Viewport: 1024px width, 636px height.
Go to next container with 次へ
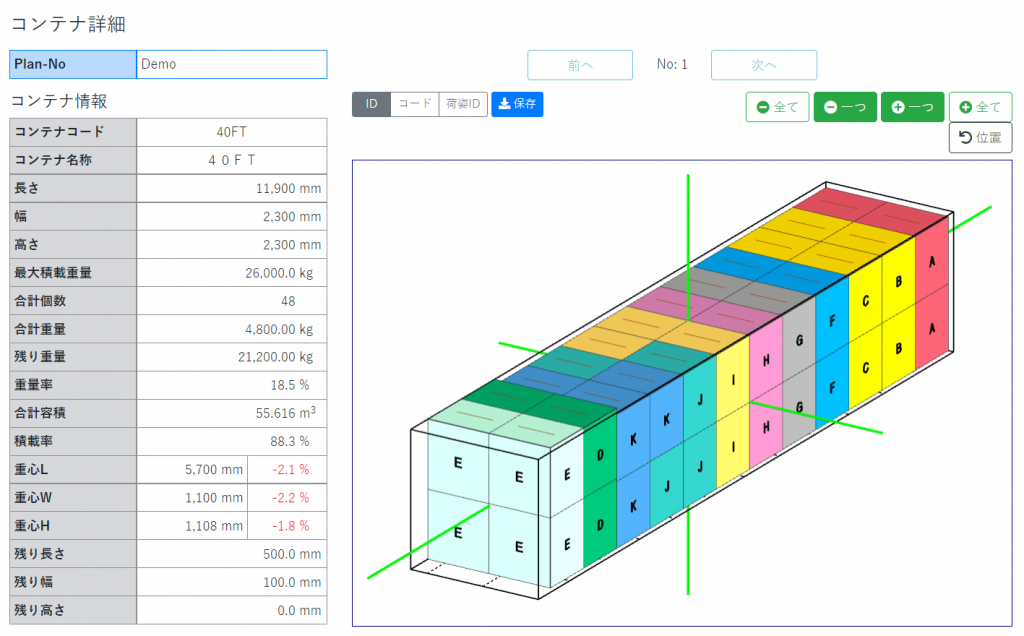[x=763, y=65]
